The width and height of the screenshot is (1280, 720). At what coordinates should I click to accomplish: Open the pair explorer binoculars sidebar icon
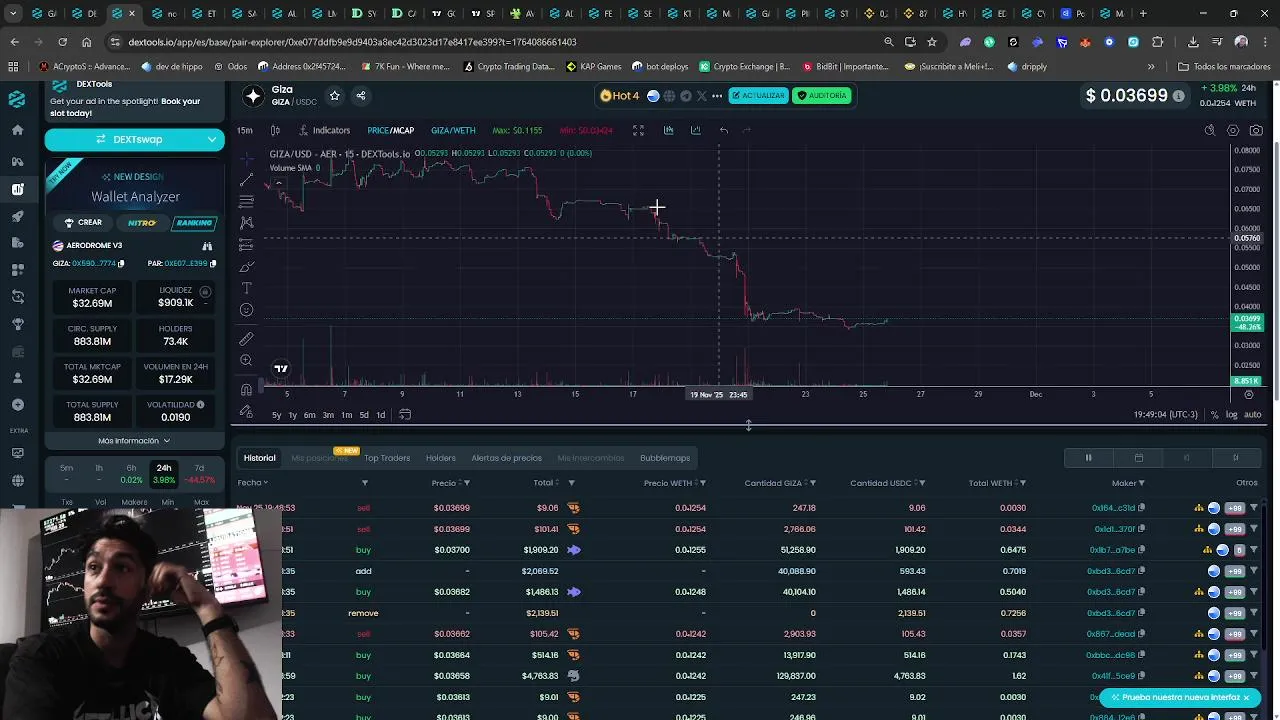[17, 161]
